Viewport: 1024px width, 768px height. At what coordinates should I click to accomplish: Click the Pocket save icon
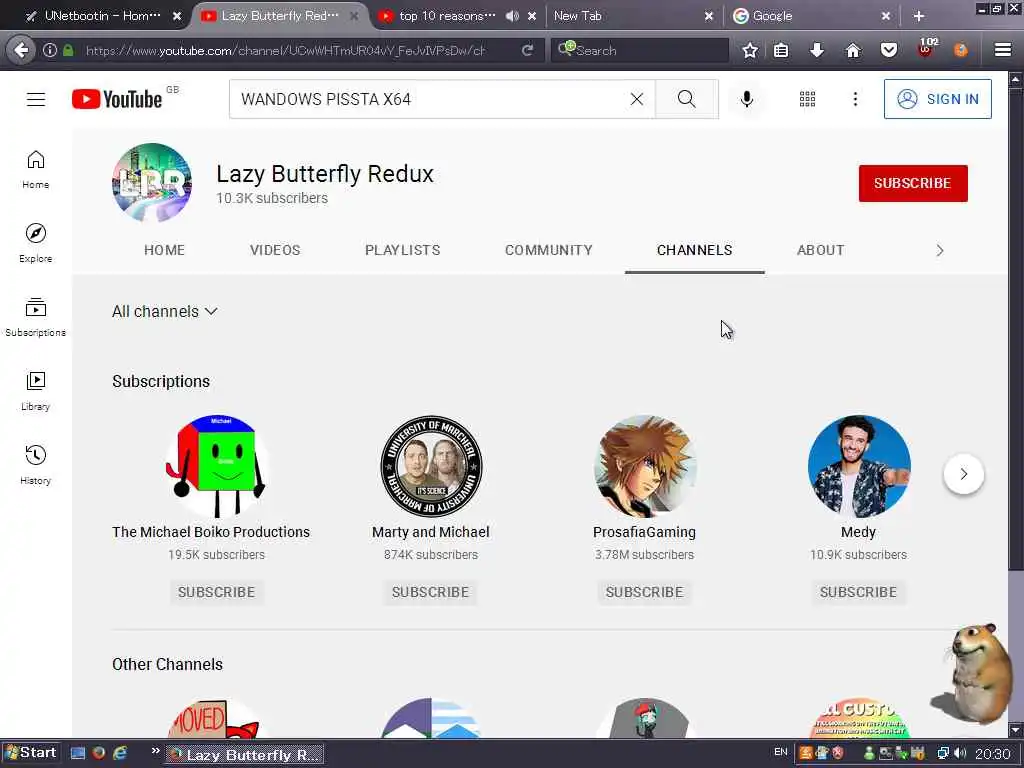pyautogui.click(x=889, y=50)
